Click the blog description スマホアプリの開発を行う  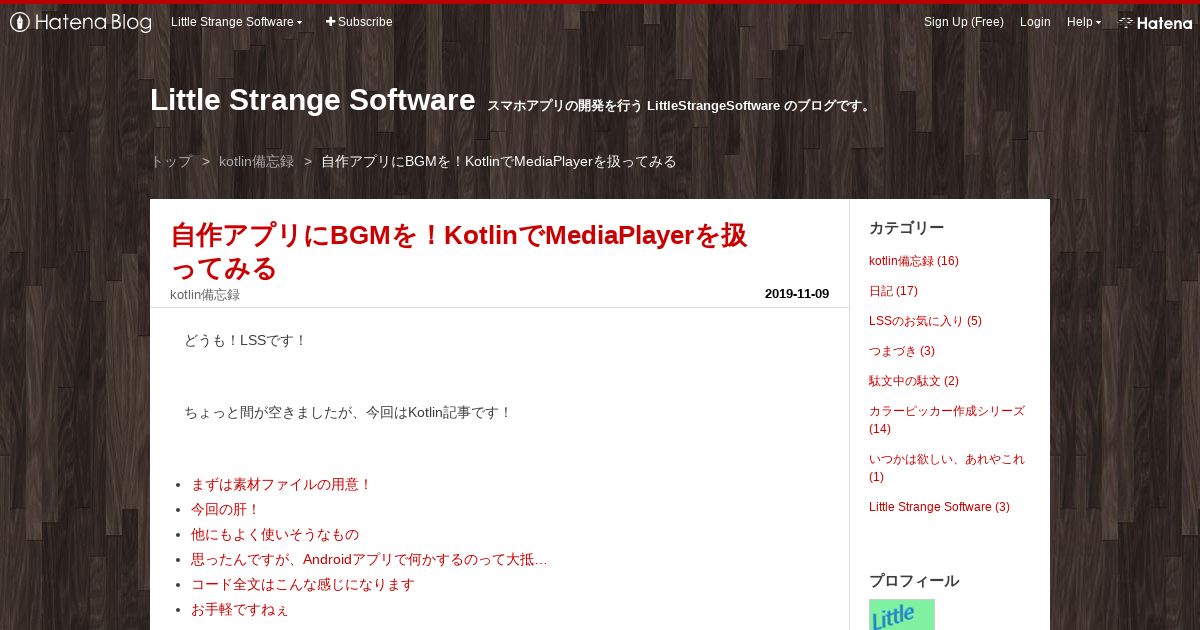click(680, 105)
